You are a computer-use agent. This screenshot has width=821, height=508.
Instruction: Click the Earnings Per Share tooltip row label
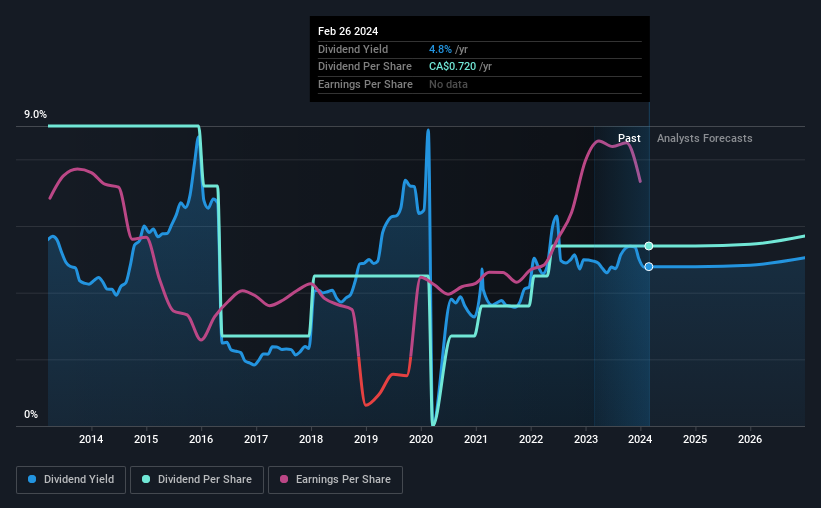[365, 84]
